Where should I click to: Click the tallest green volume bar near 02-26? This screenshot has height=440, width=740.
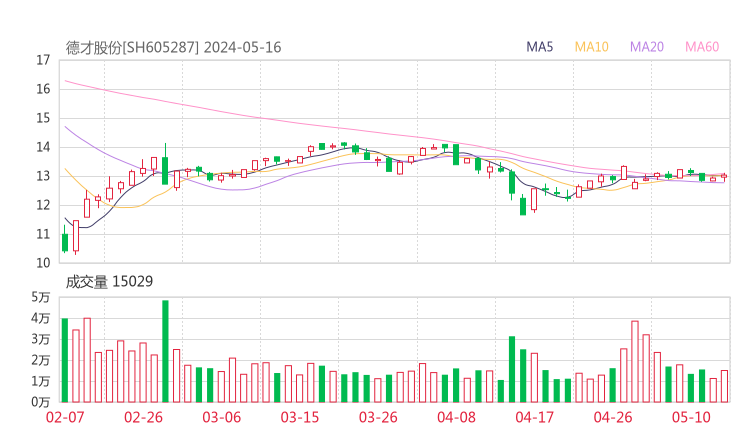pos(165,351)
